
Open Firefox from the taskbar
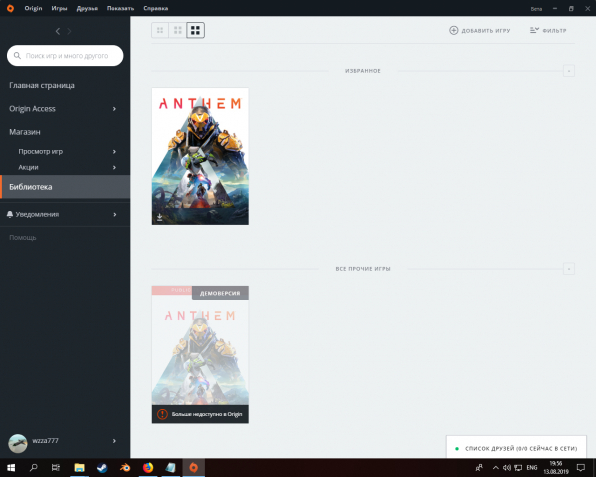[148, 467]
